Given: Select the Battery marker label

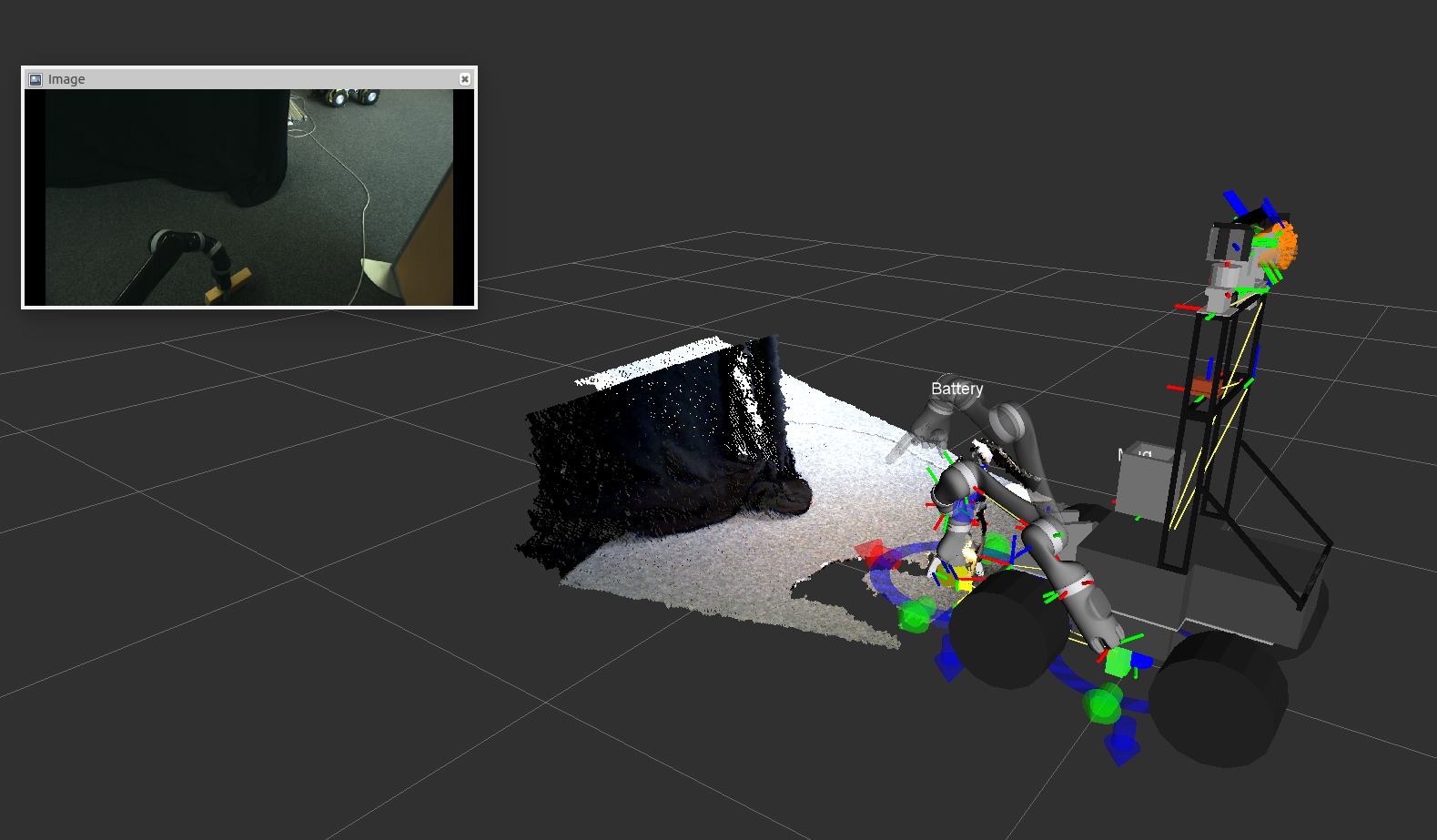Looking at the screenshot, I should tap(956, 389).
